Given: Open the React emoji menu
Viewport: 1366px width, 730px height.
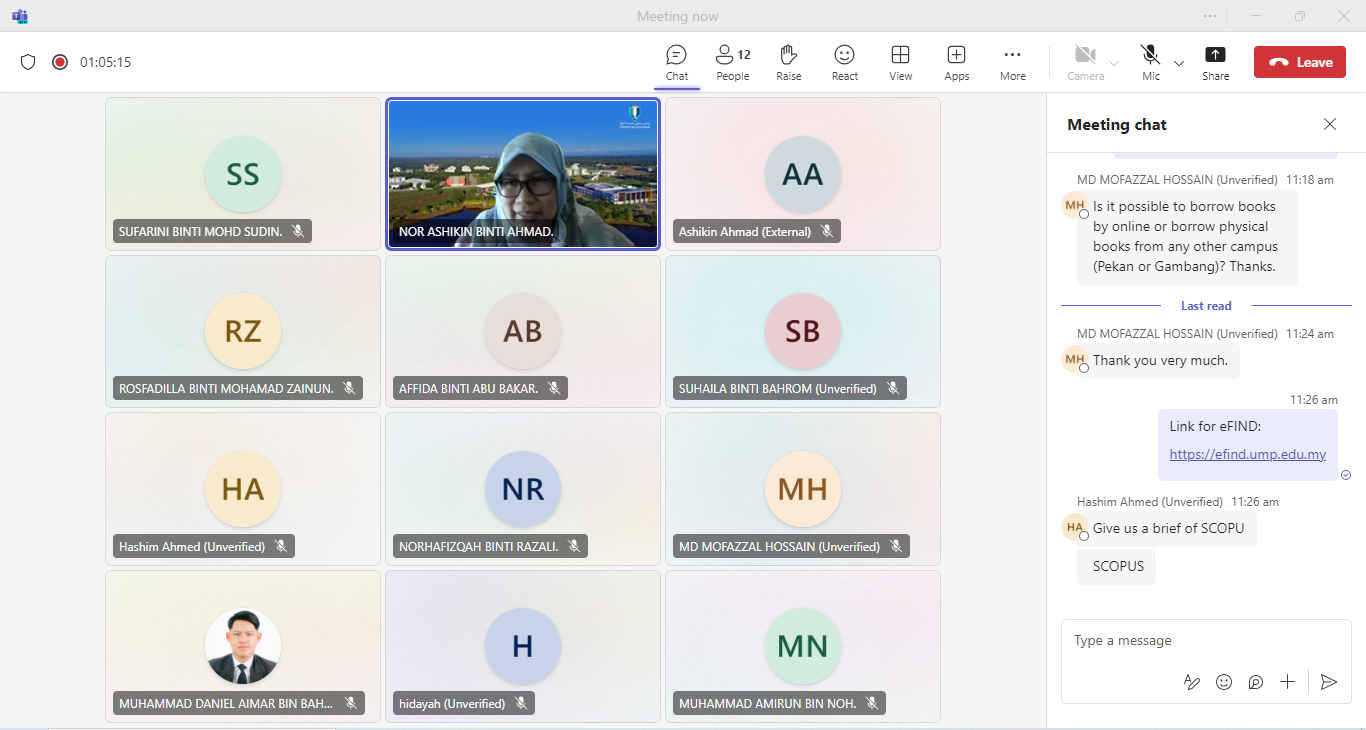Looking at the screenshot, I should tap(845, 62).
